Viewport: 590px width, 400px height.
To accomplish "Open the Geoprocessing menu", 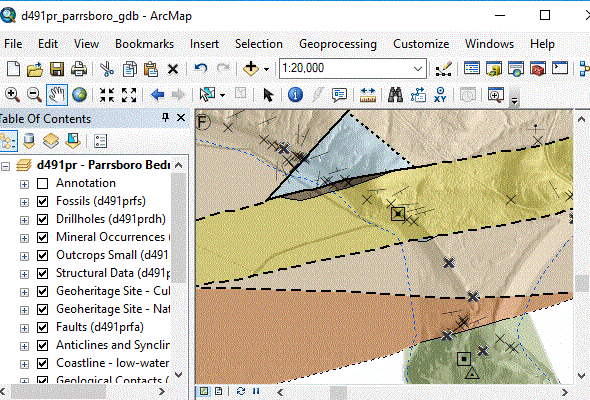I will coord(338,44).
